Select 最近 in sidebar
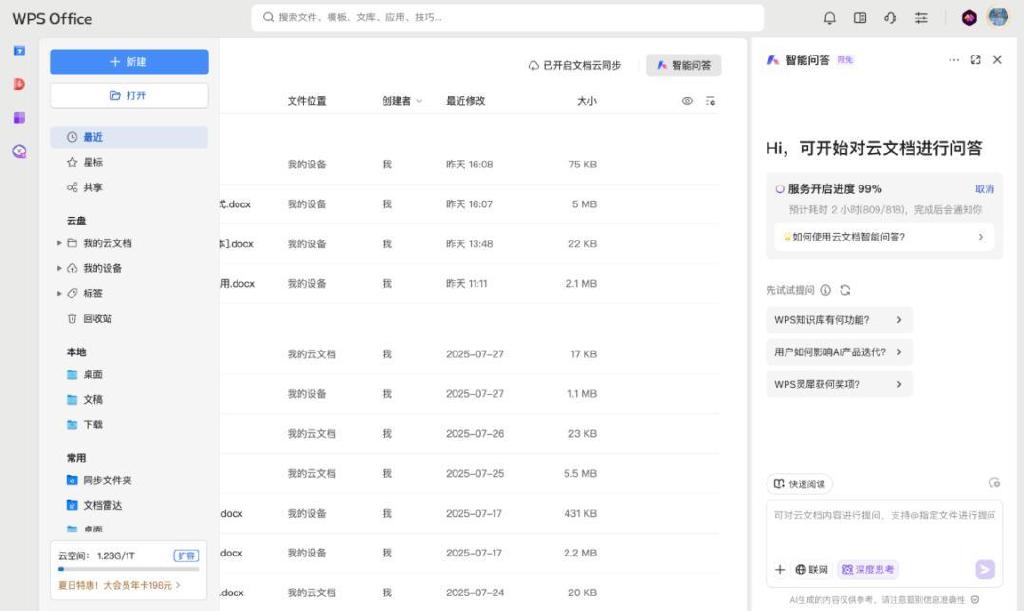The width and height of the screenshot is (1024, 611). point(129,137)
